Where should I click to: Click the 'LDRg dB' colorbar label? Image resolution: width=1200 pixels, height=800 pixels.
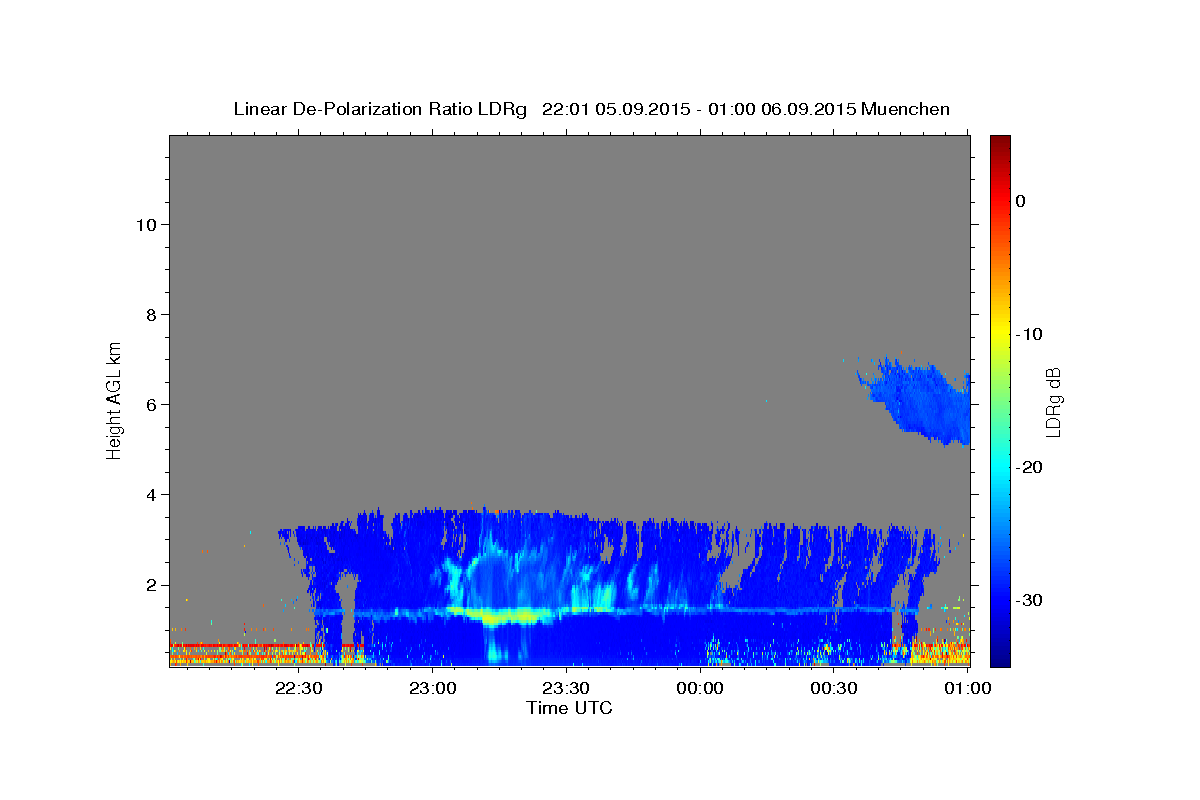[x=1053, y=400]
